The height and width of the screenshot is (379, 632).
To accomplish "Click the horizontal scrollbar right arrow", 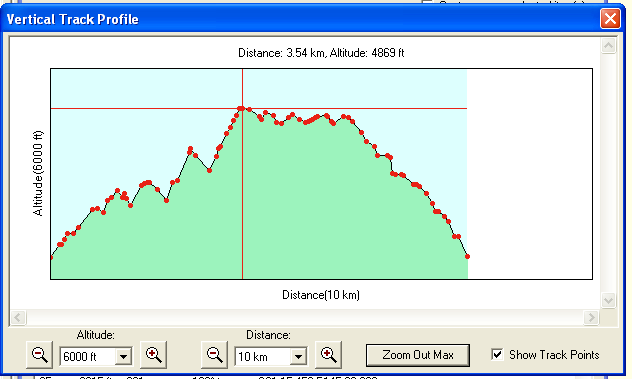I will point(591,317).
